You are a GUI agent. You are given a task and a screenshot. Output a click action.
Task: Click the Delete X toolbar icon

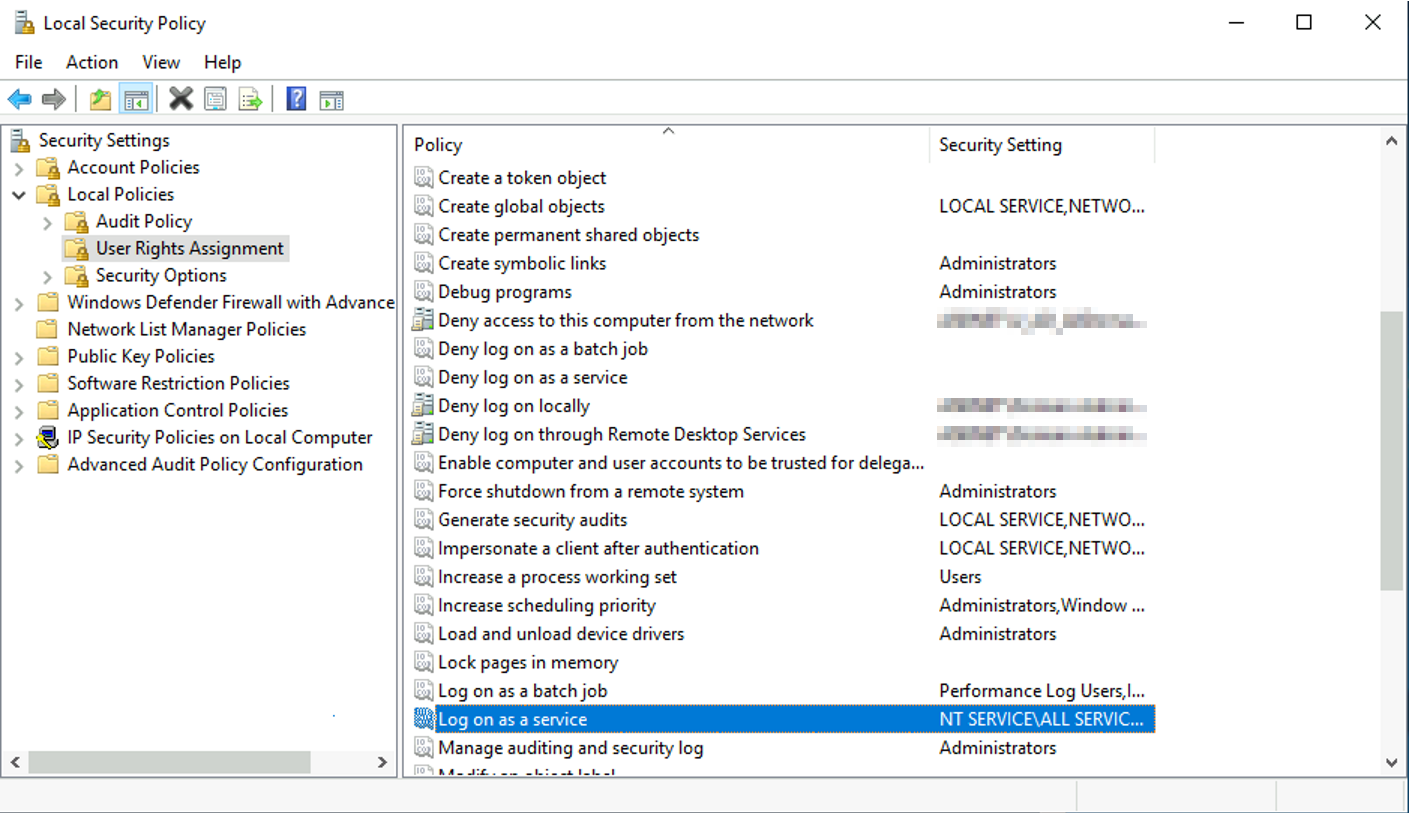pyautogui.click(x=181, y=99)
